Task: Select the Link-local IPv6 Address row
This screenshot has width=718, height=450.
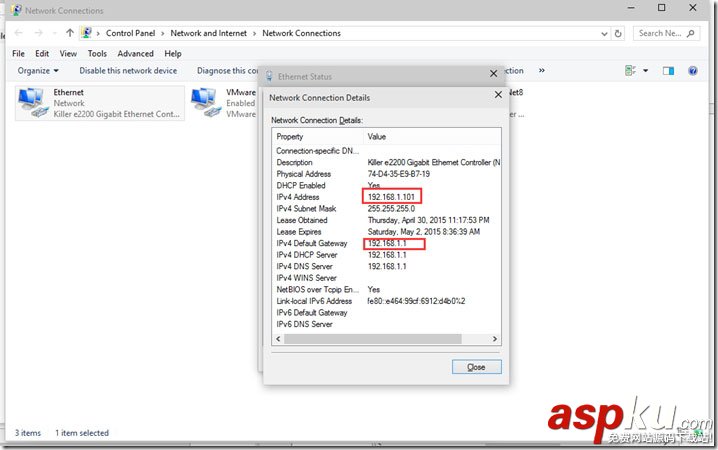Action: click(x=387, y=301)
